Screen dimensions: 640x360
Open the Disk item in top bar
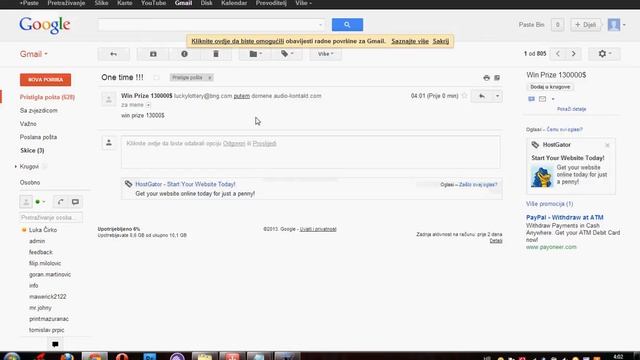(206, 3)
